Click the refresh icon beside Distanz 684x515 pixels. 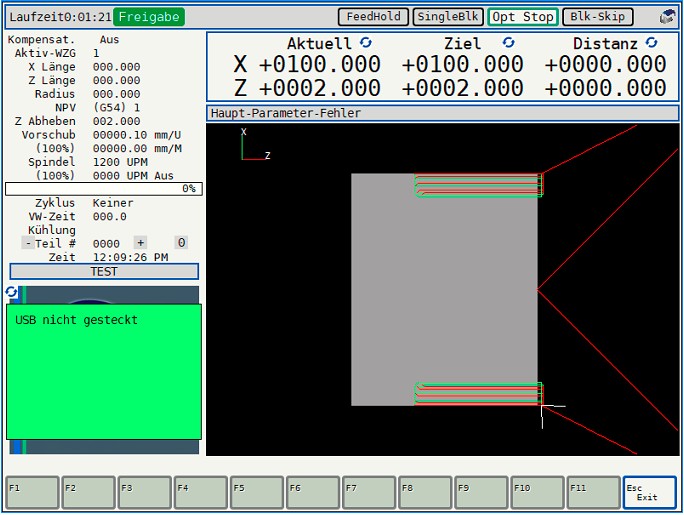point(651,42)
